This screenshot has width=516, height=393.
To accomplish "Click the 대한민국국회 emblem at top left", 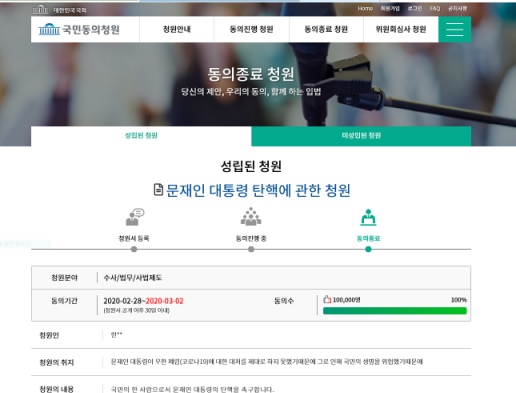I will tap(41, 10).
